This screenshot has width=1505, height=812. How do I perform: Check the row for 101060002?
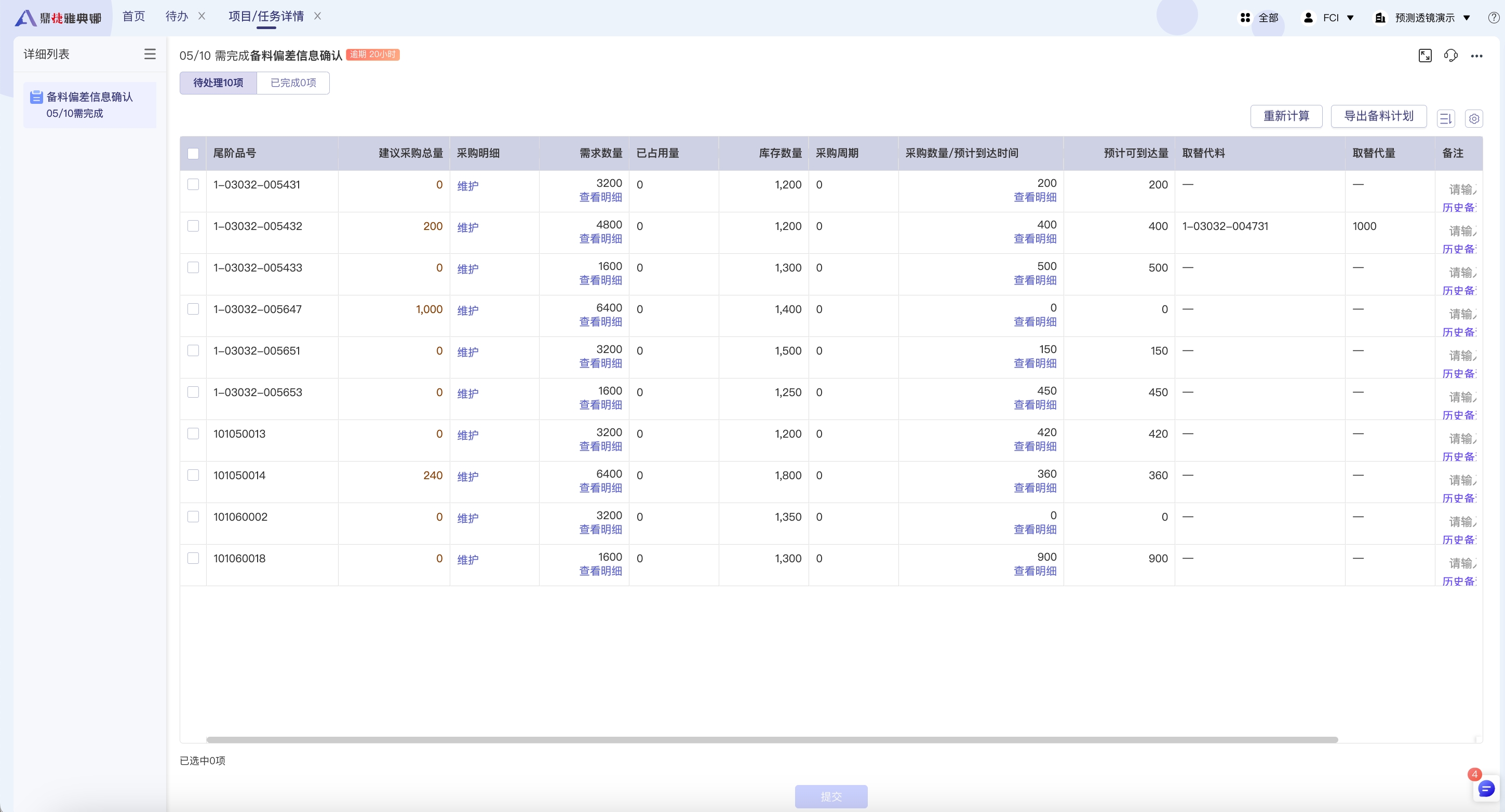pyautogui.click(x=193, y=517)
